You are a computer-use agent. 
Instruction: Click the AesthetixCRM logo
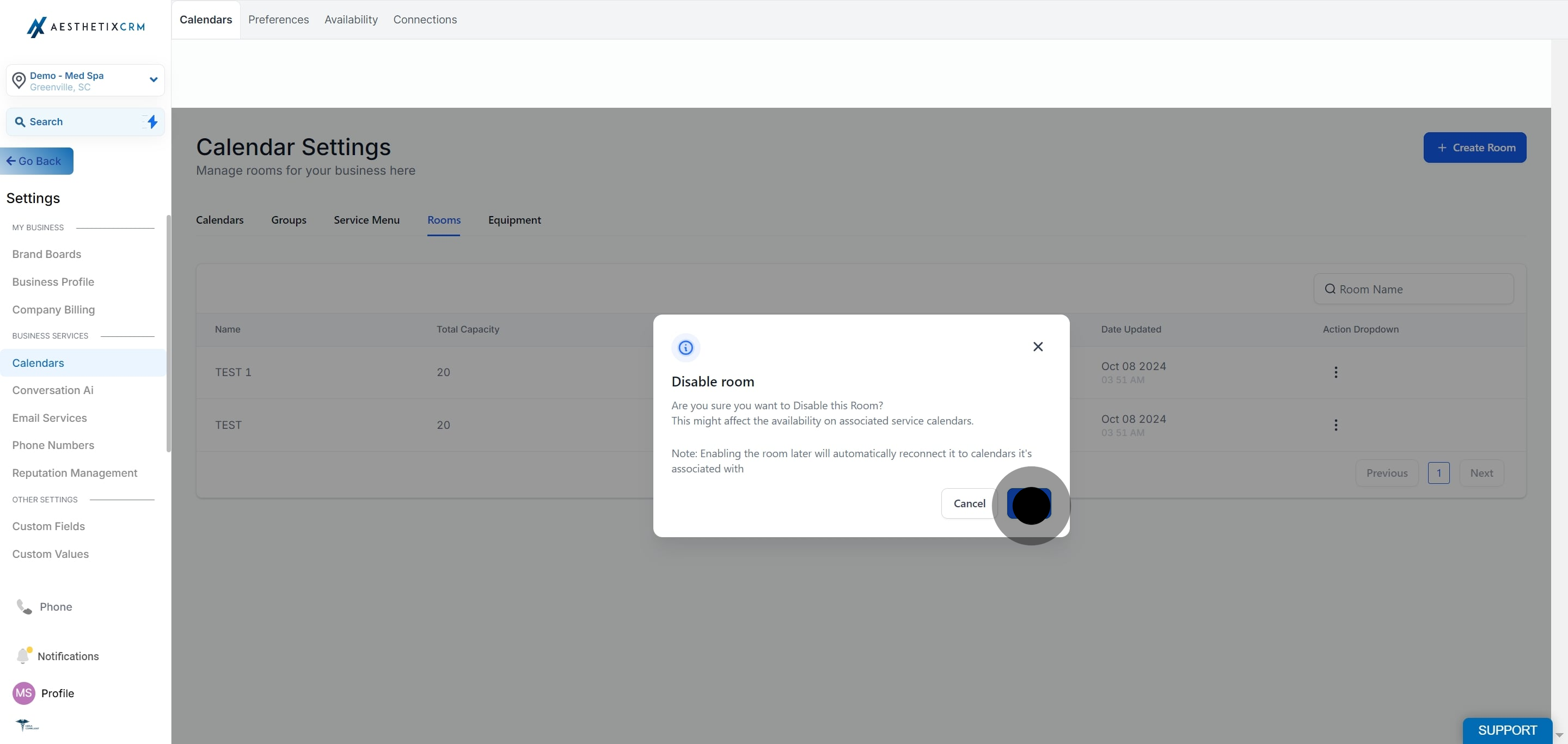pyautogui.click(x=86, y=27)
